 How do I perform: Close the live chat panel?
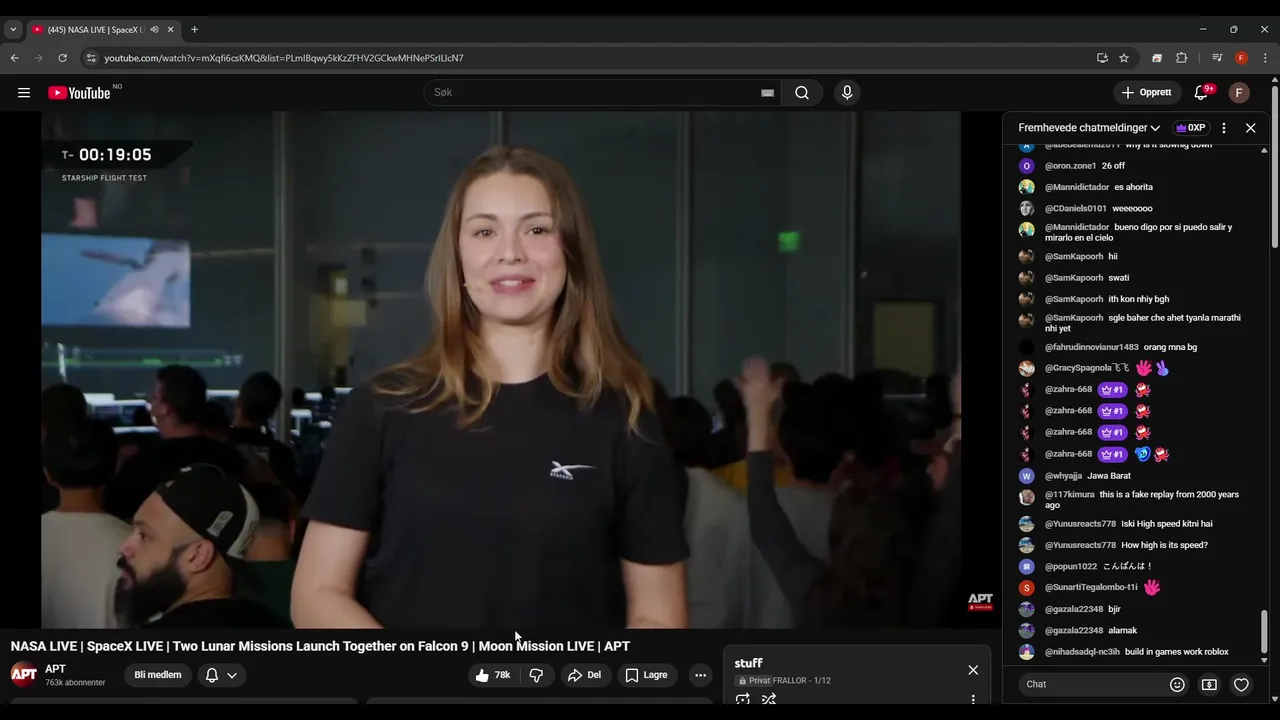point(1250,128)
